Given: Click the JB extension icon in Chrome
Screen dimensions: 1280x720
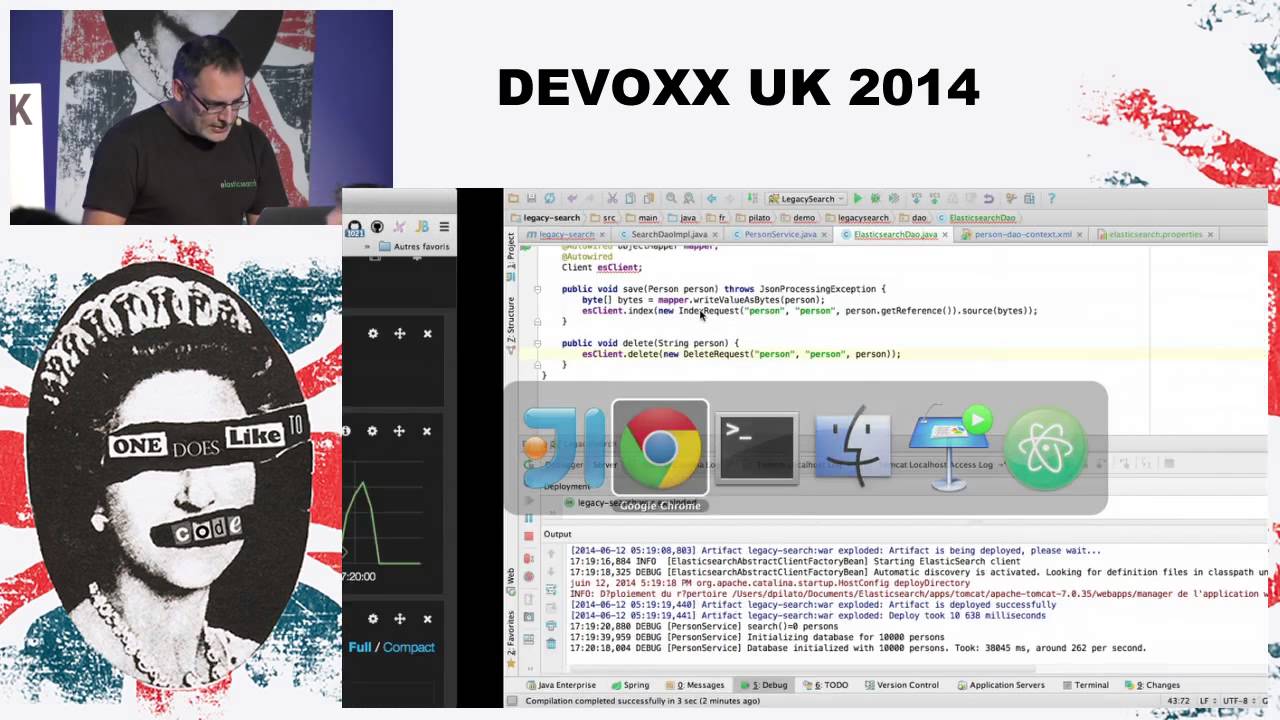Looking at the screenshot, I should click(422, 227).
